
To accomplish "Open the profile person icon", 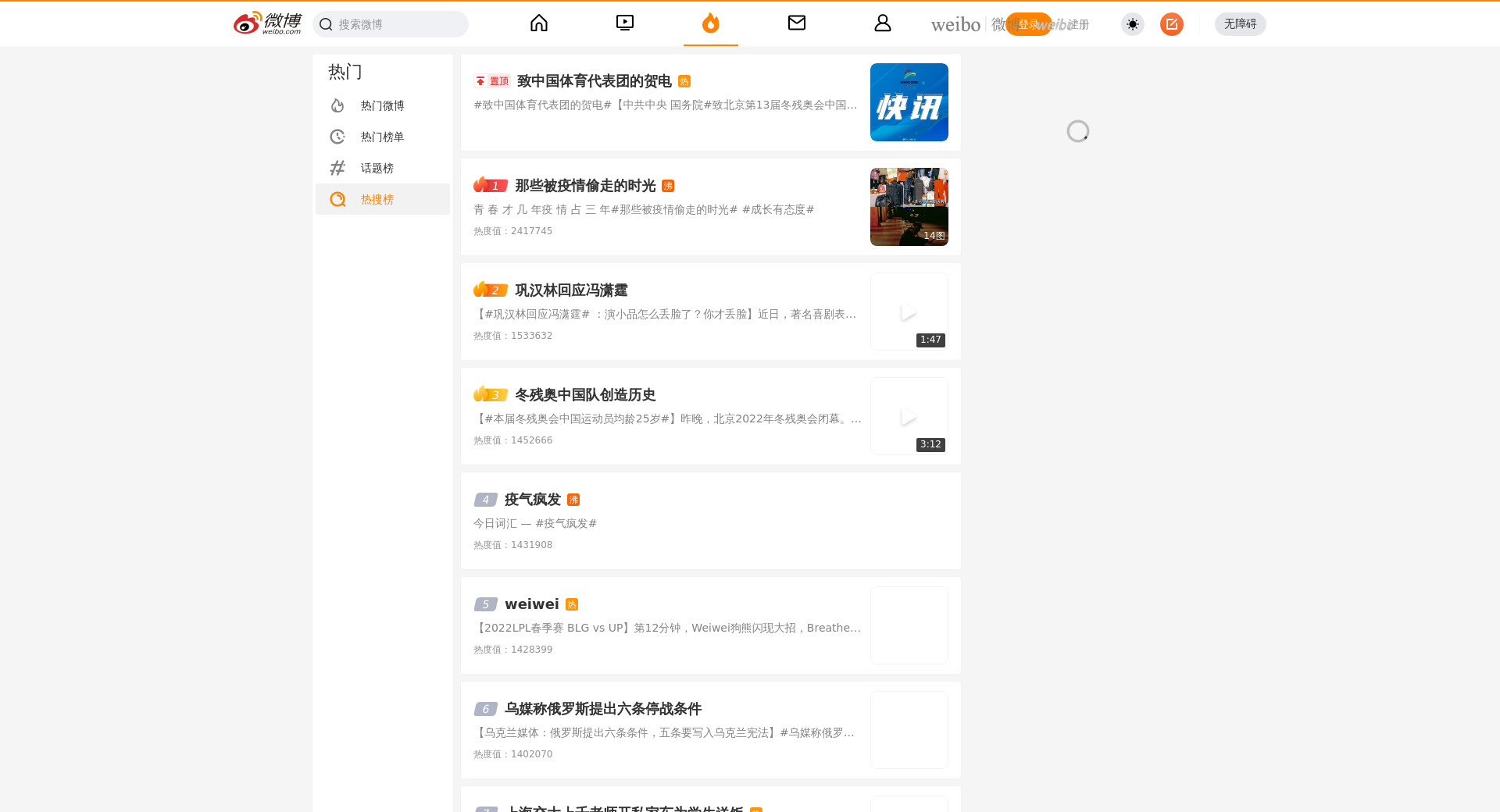I will click(883, 23).
